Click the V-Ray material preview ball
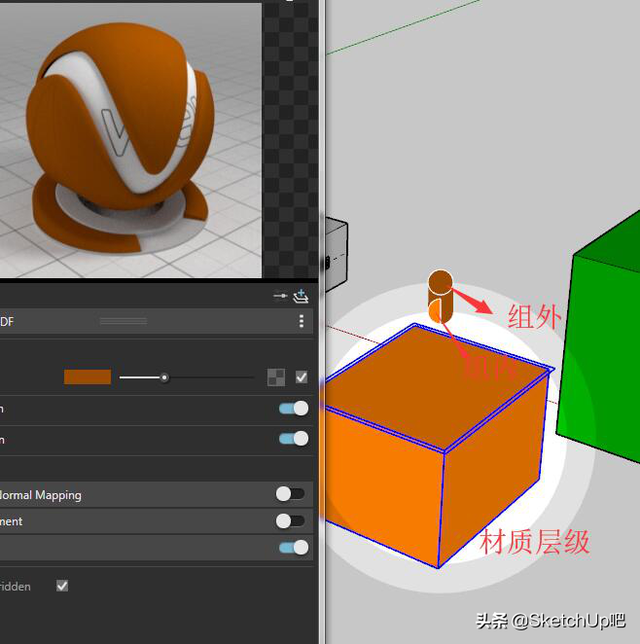Image resolution: width=640 pixels, height=644 pixels. coord(121,140)
